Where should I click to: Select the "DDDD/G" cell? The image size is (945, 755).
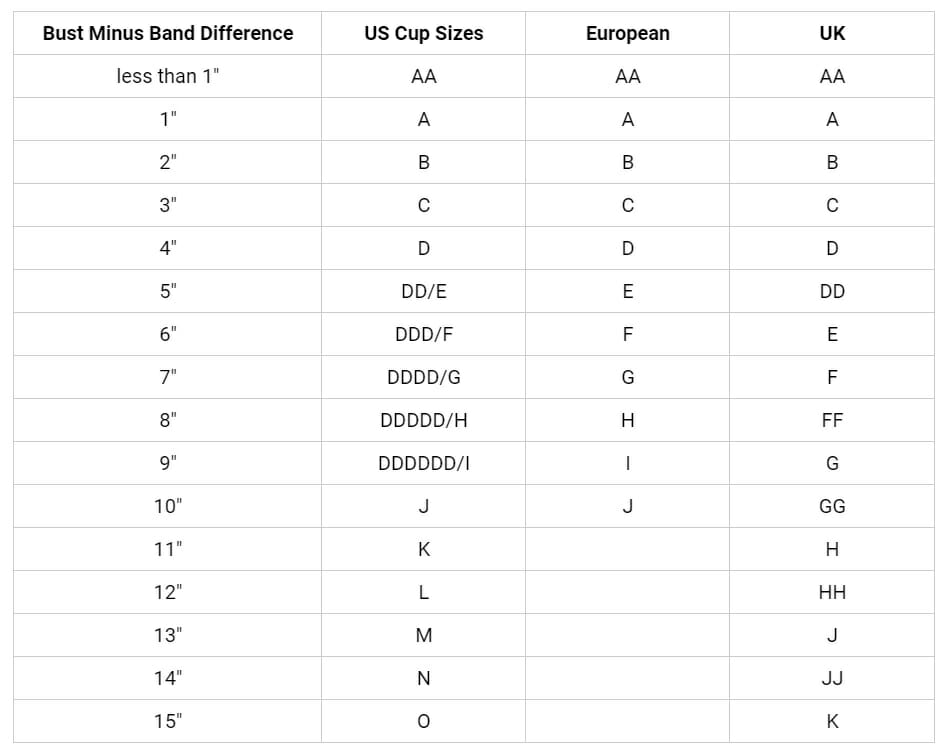pos(424,377)
